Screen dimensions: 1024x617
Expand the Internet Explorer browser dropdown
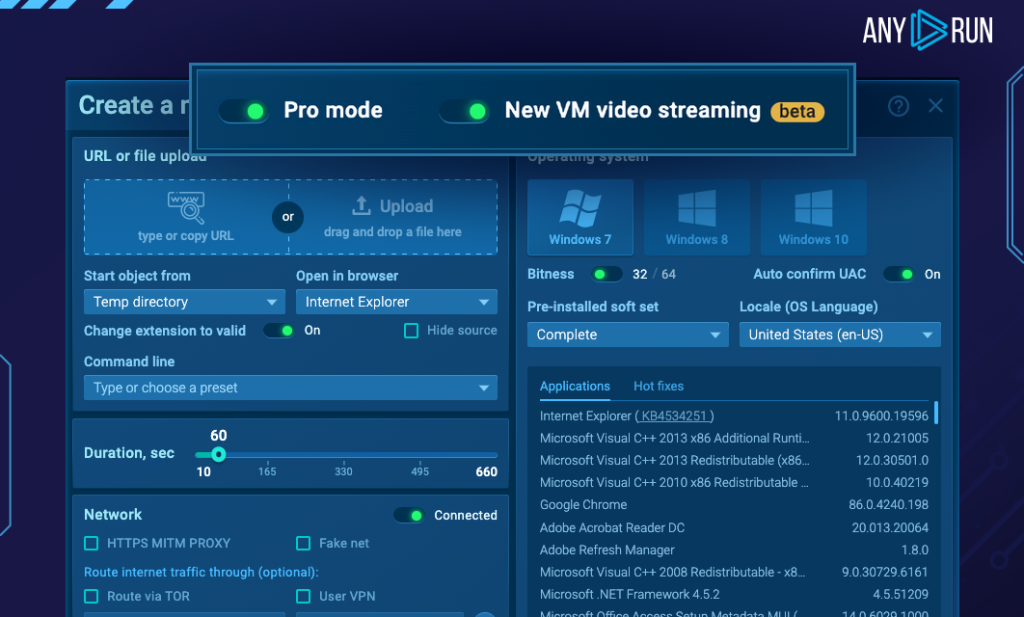click(x=396, y=302)
